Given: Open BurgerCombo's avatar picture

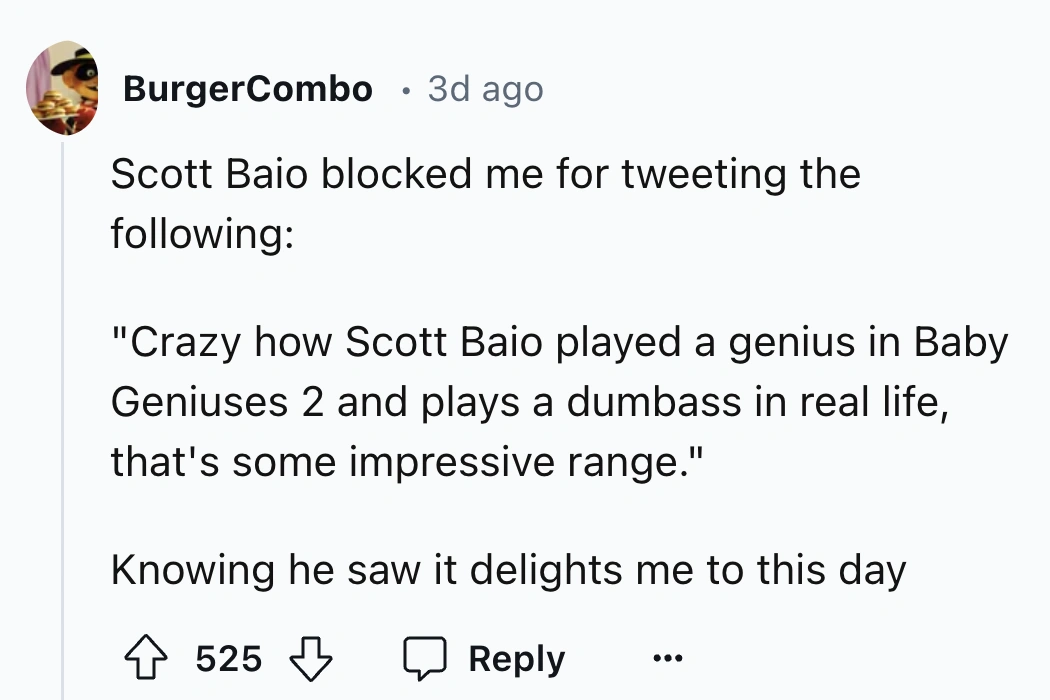Looking at the screenshot, I should coord(62,88).
